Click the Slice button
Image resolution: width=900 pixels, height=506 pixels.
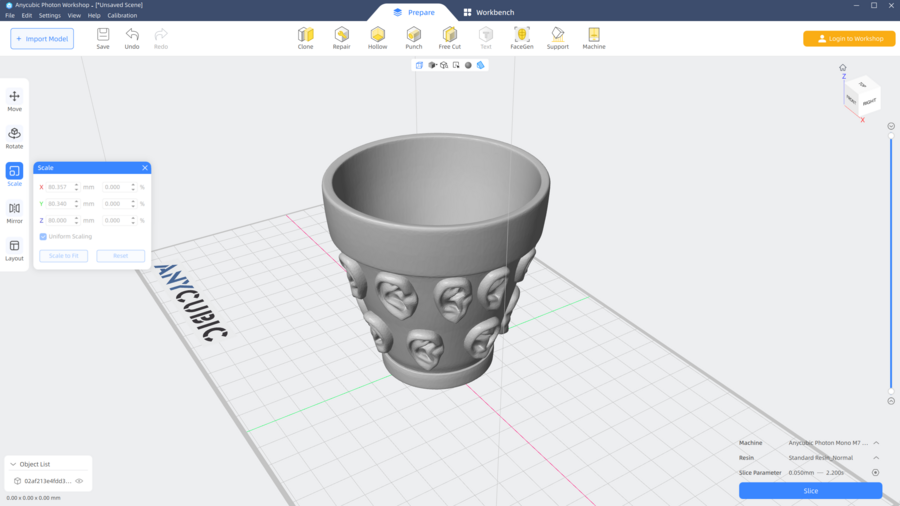coord(810,491)
